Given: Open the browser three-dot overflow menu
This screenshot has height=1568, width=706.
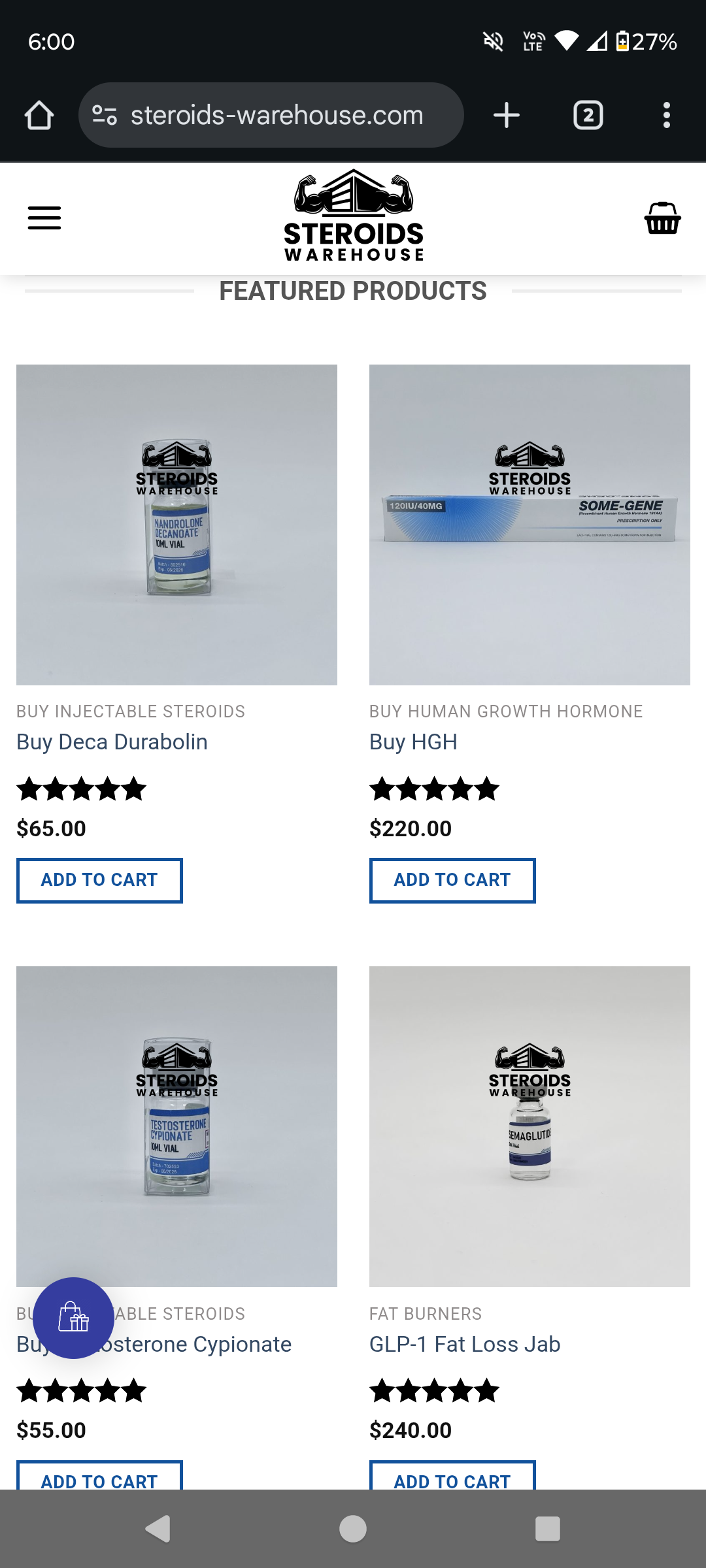Looking at the screenshot, I should point(667,115).
